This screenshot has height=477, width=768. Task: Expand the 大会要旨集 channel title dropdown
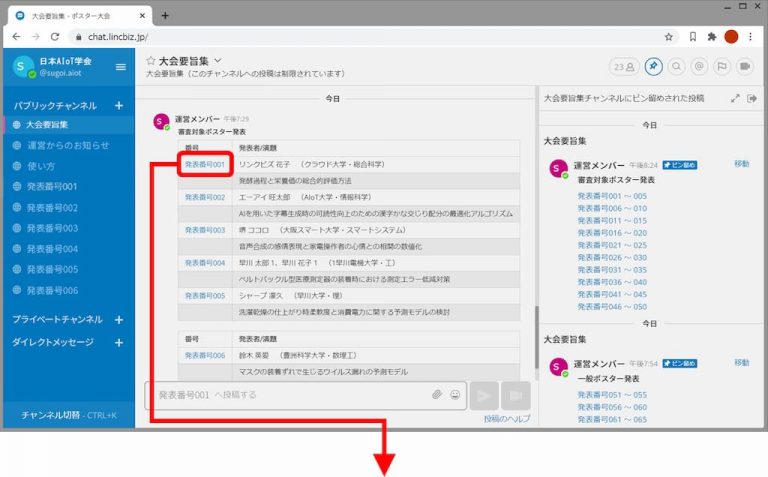pyautogui.click(x=217, y=60)
